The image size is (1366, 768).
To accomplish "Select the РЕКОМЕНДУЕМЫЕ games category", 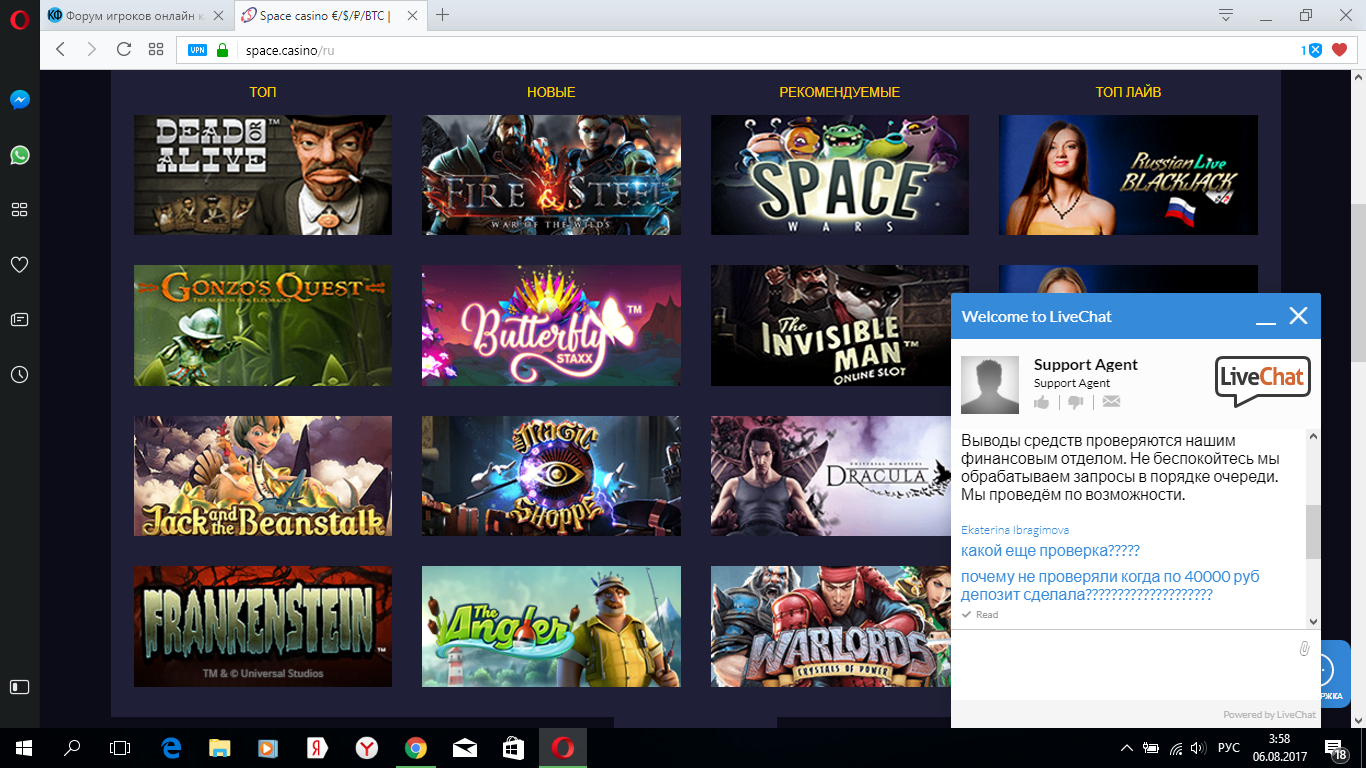I will point(840,92).
